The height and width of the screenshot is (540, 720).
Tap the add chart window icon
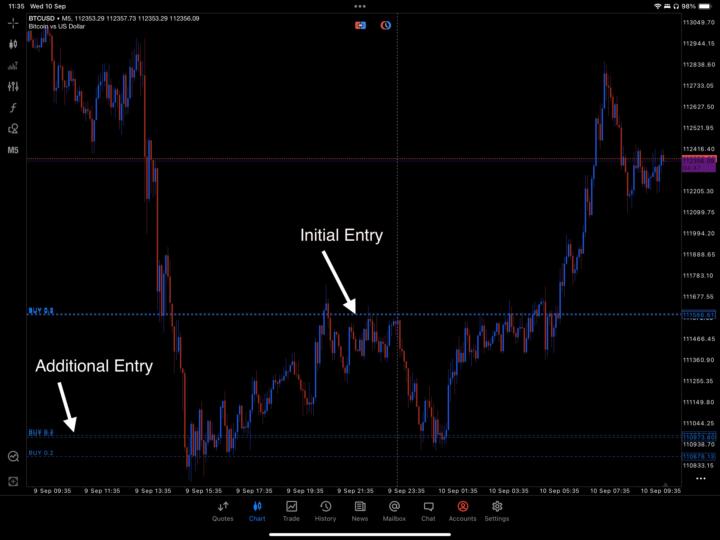pos(13,481)
